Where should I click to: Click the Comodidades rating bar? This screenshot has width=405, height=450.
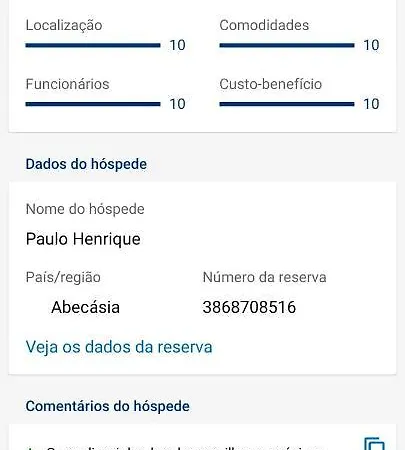pos(287,45)
